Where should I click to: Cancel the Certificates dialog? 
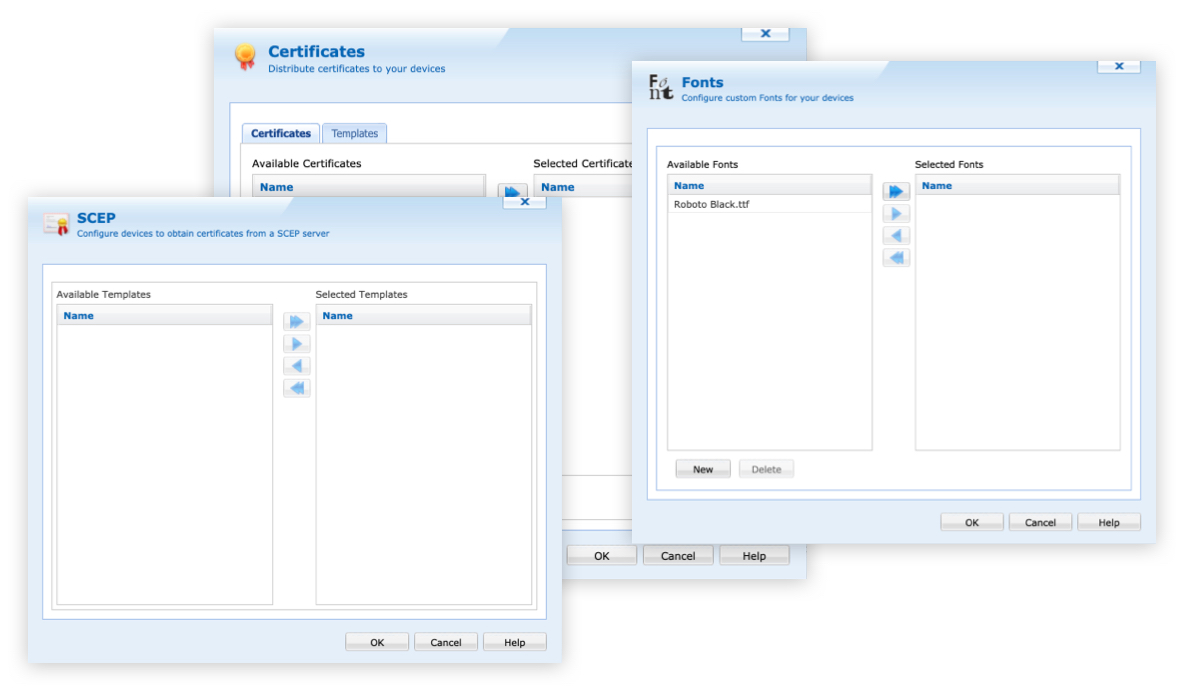(x=677, y=556)
